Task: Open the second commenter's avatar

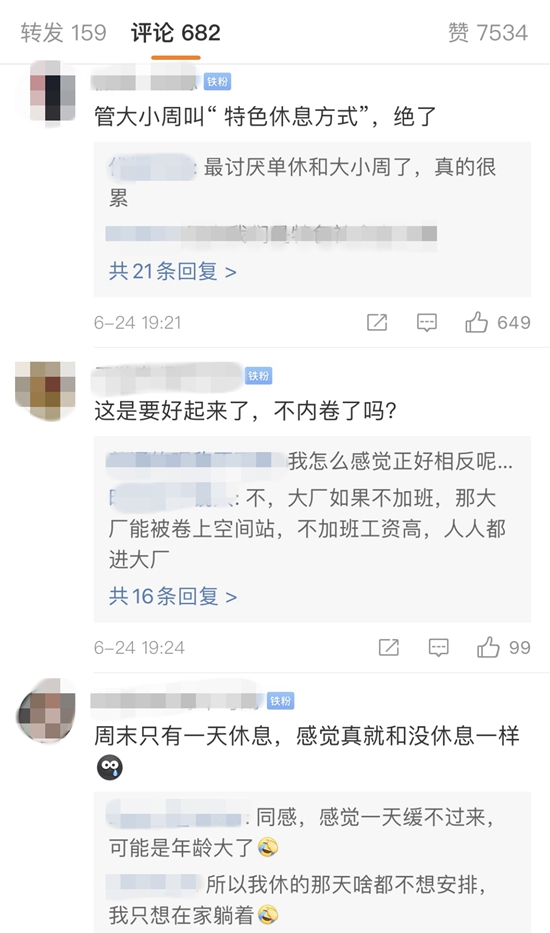Action: (x=45, y=390)
